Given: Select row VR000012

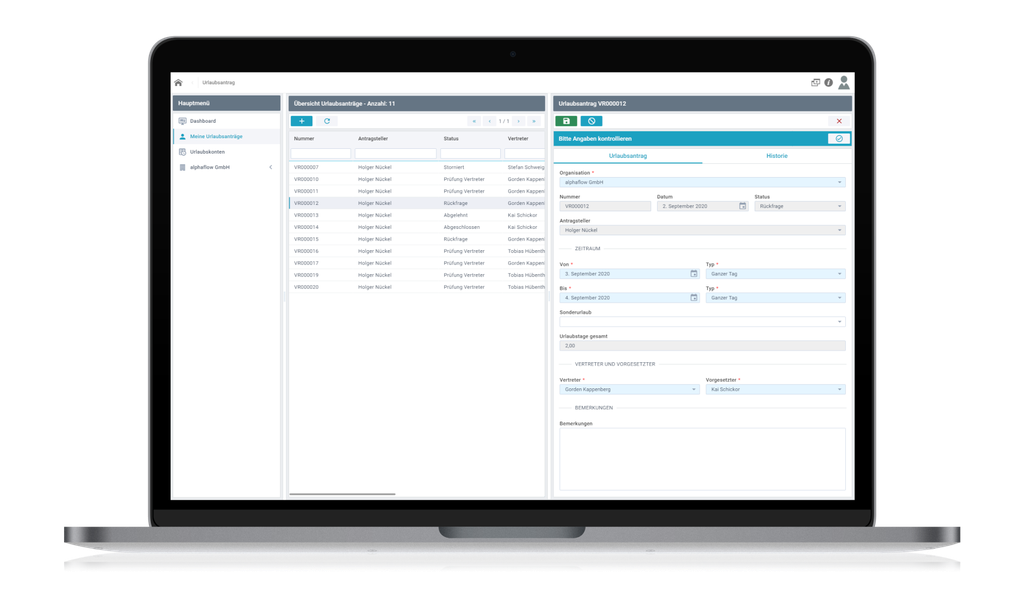Looking at the screenshot, I should coord(417,203).
